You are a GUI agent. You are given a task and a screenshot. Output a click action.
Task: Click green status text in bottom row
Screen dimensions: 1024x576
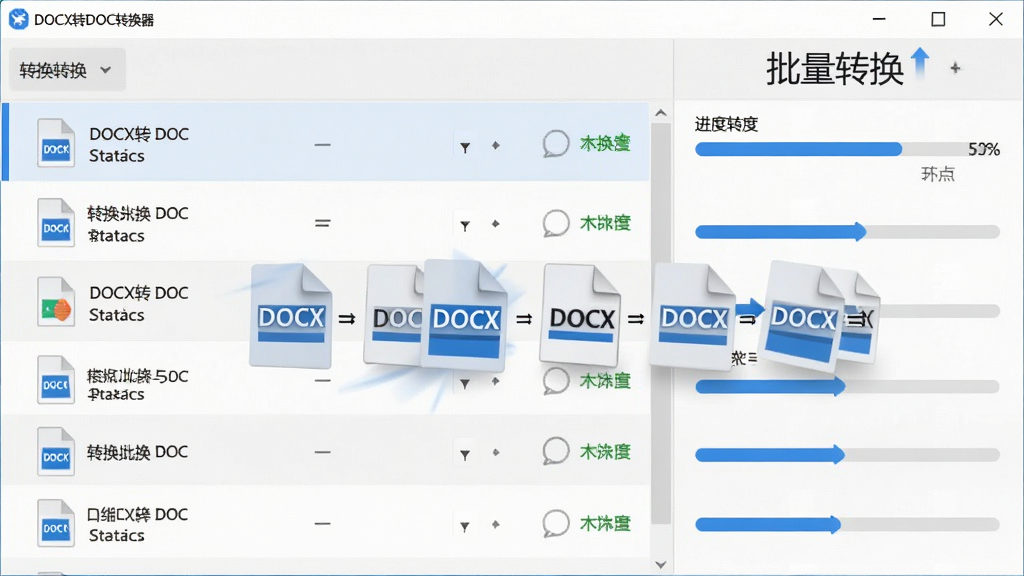[605, 523]
